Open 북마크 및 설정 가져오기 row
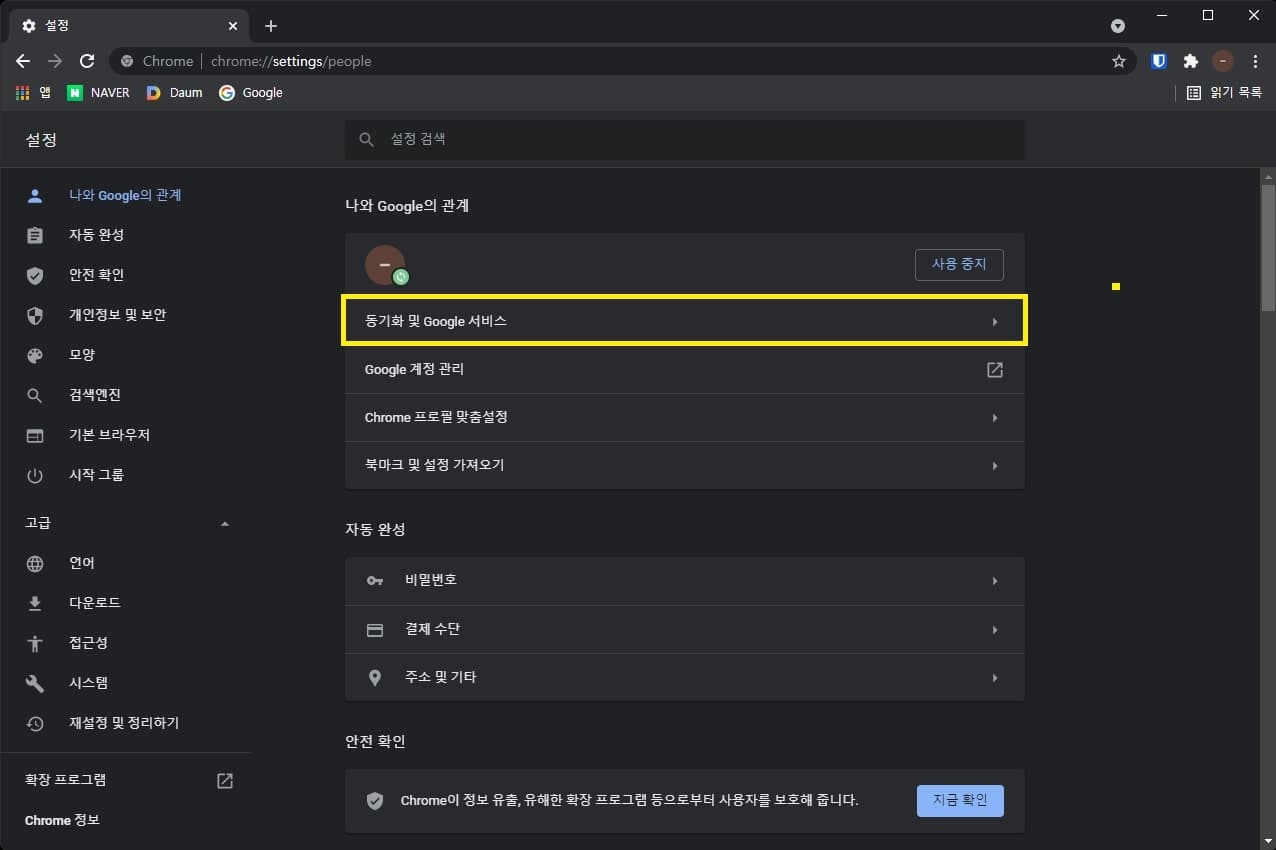Screen dimensions: 1276x850 [685, 465]
